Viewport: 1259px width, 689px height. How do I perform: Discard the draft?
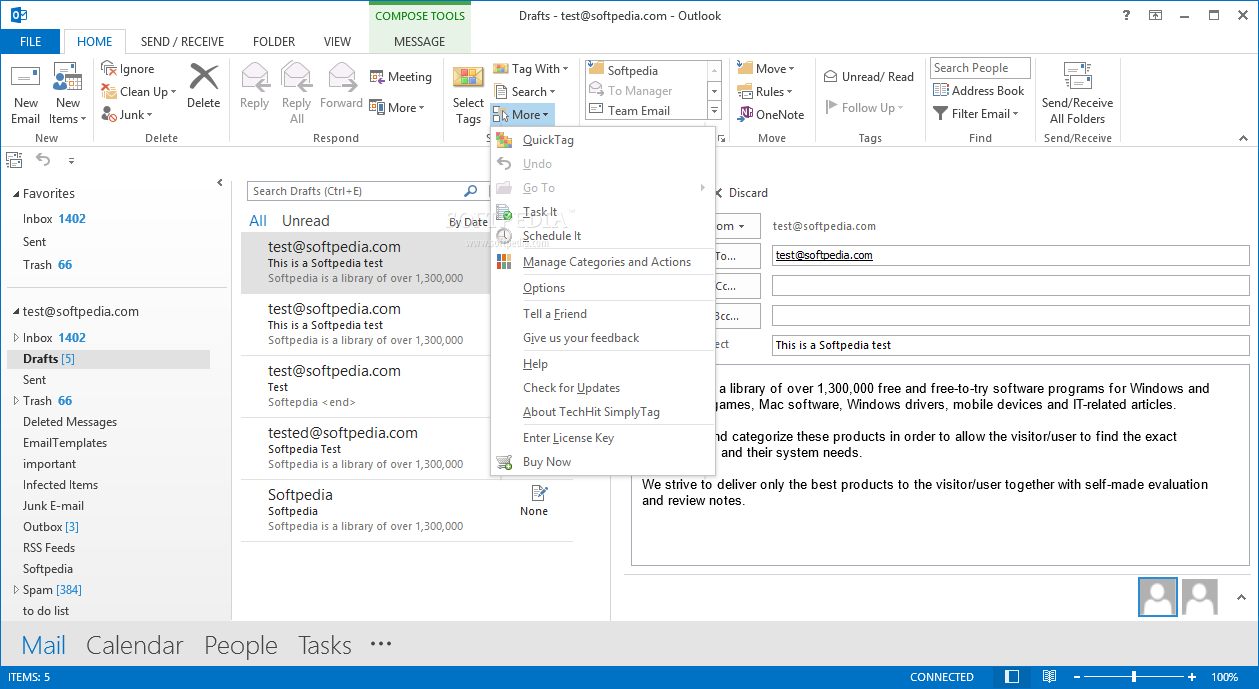tap(741, 193)
